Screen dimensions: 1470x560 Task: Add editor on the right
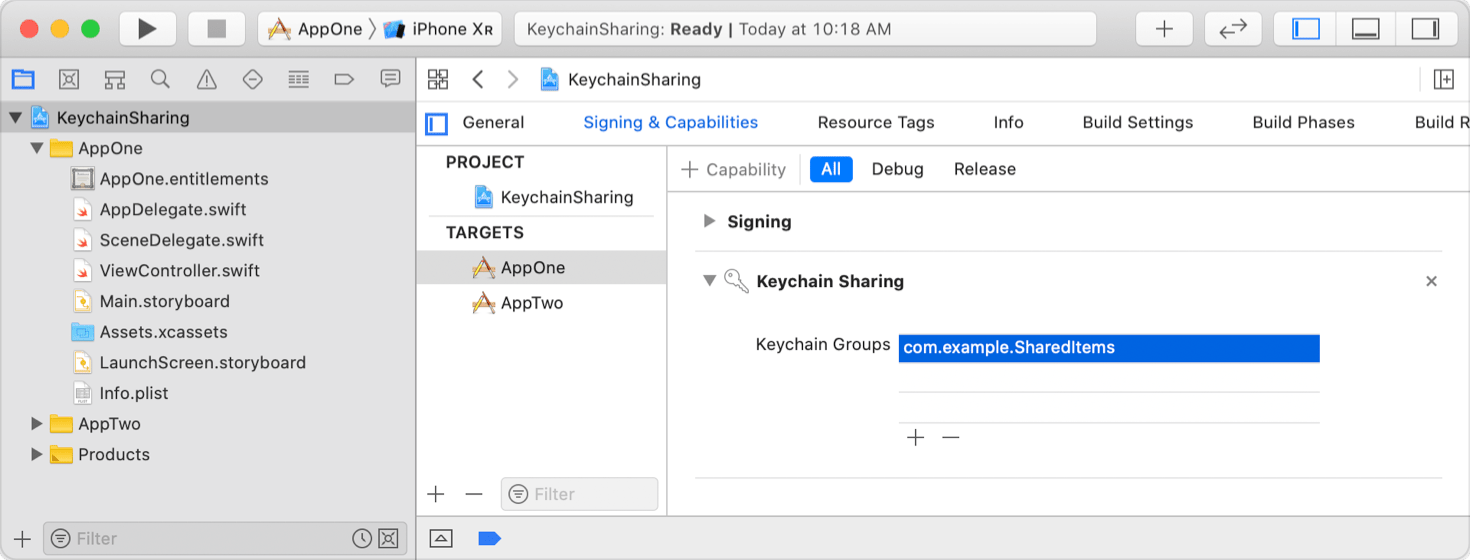click(1443, 79)
